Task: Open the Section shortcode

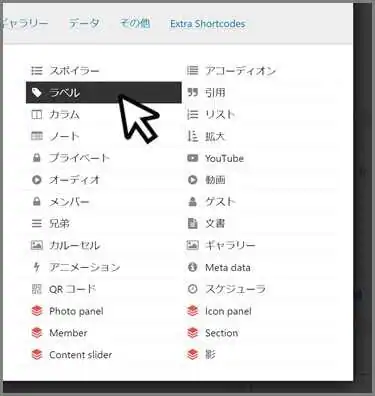Action: pyautogui.click(x=260, y=333)
